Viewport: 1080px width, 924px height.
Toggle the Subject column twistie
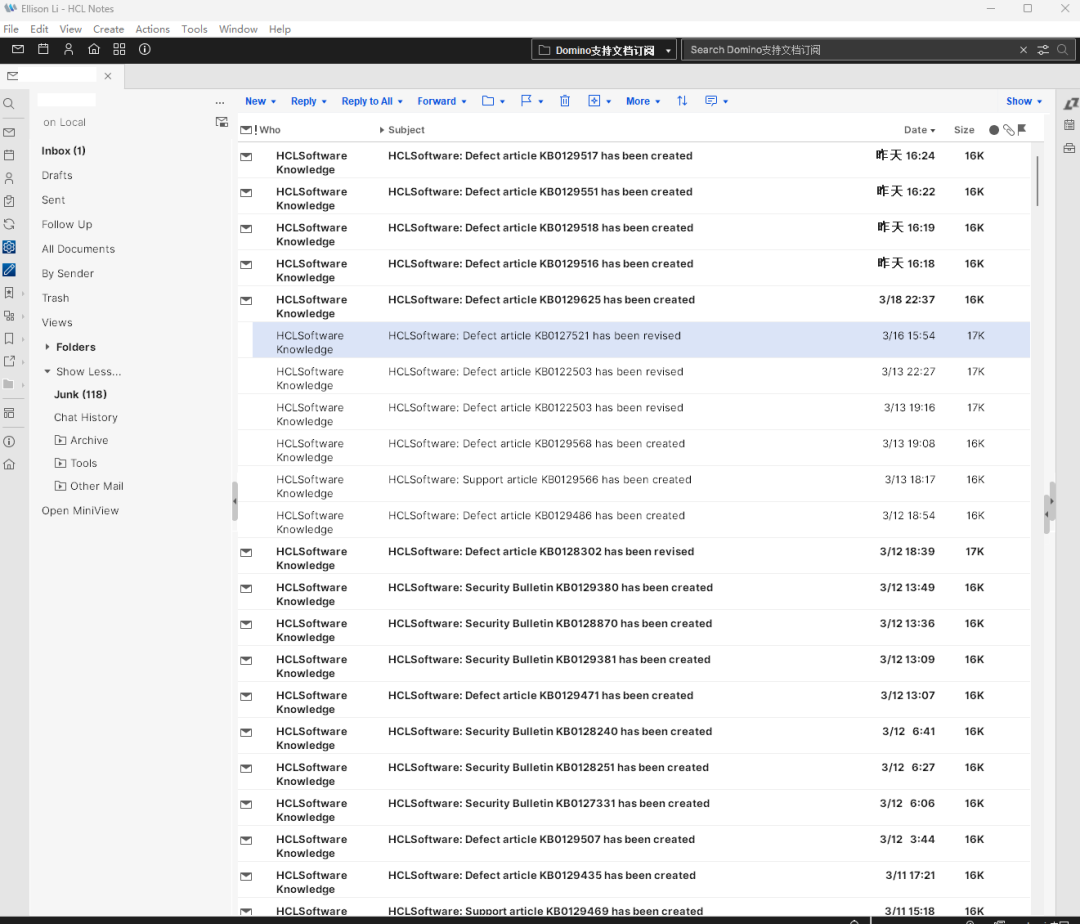click(x=382, y=129)
